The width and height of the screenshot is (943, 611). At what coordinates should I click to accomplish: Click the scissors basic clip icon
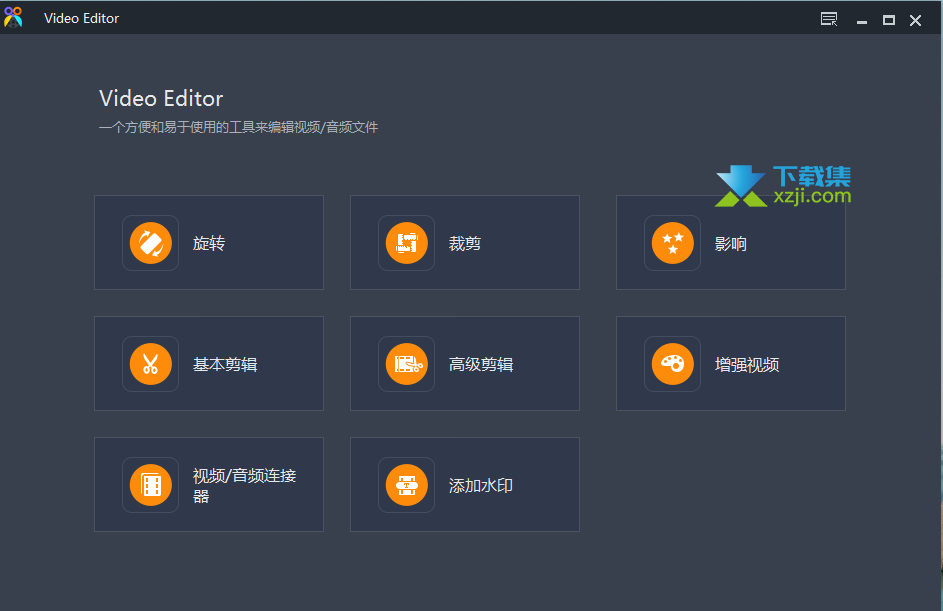[150, 364]
